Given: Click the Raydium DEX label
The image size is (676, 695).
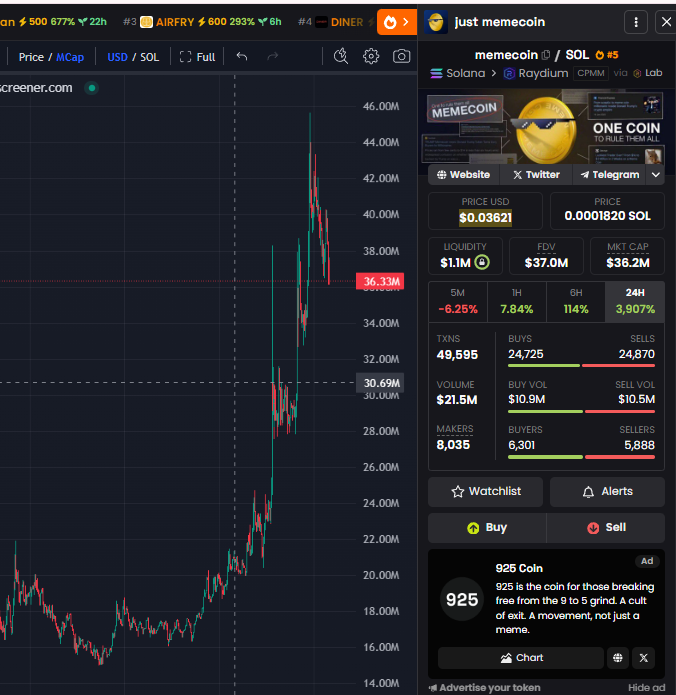Looking at the screenshot, I should pos(536,73).
